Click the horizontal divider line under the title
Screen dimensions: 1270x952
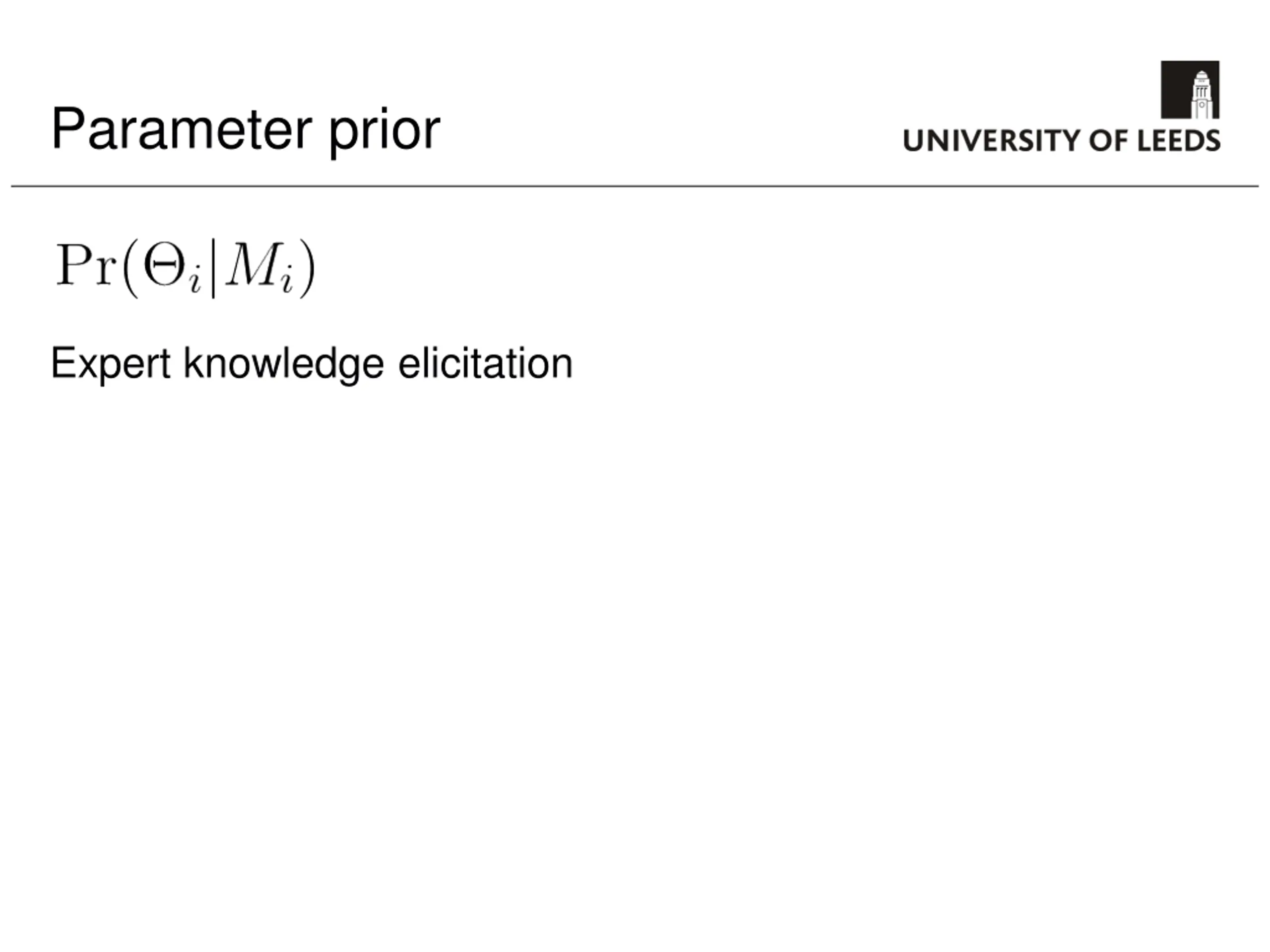click(x=635, y=186)
